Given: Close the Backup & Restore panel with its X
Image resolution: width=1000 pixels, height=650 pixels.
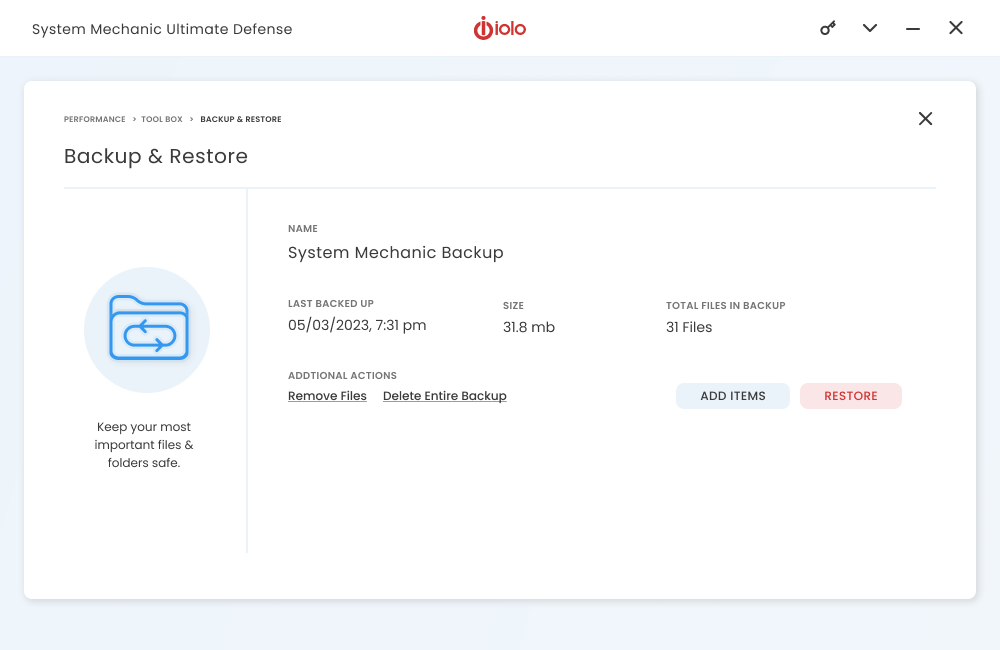Looking at the screenshot, I should click(x=925, y=118).
